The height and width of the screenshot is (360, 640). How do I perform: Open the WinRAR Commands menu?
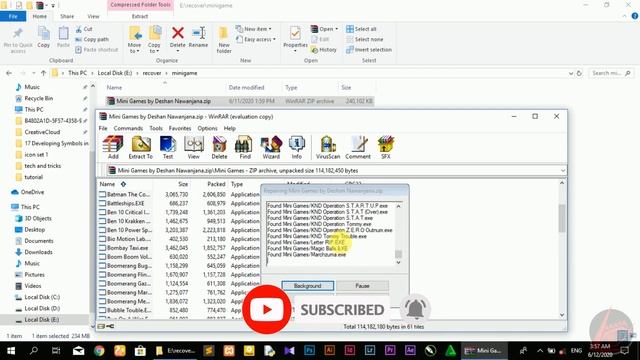128,128
